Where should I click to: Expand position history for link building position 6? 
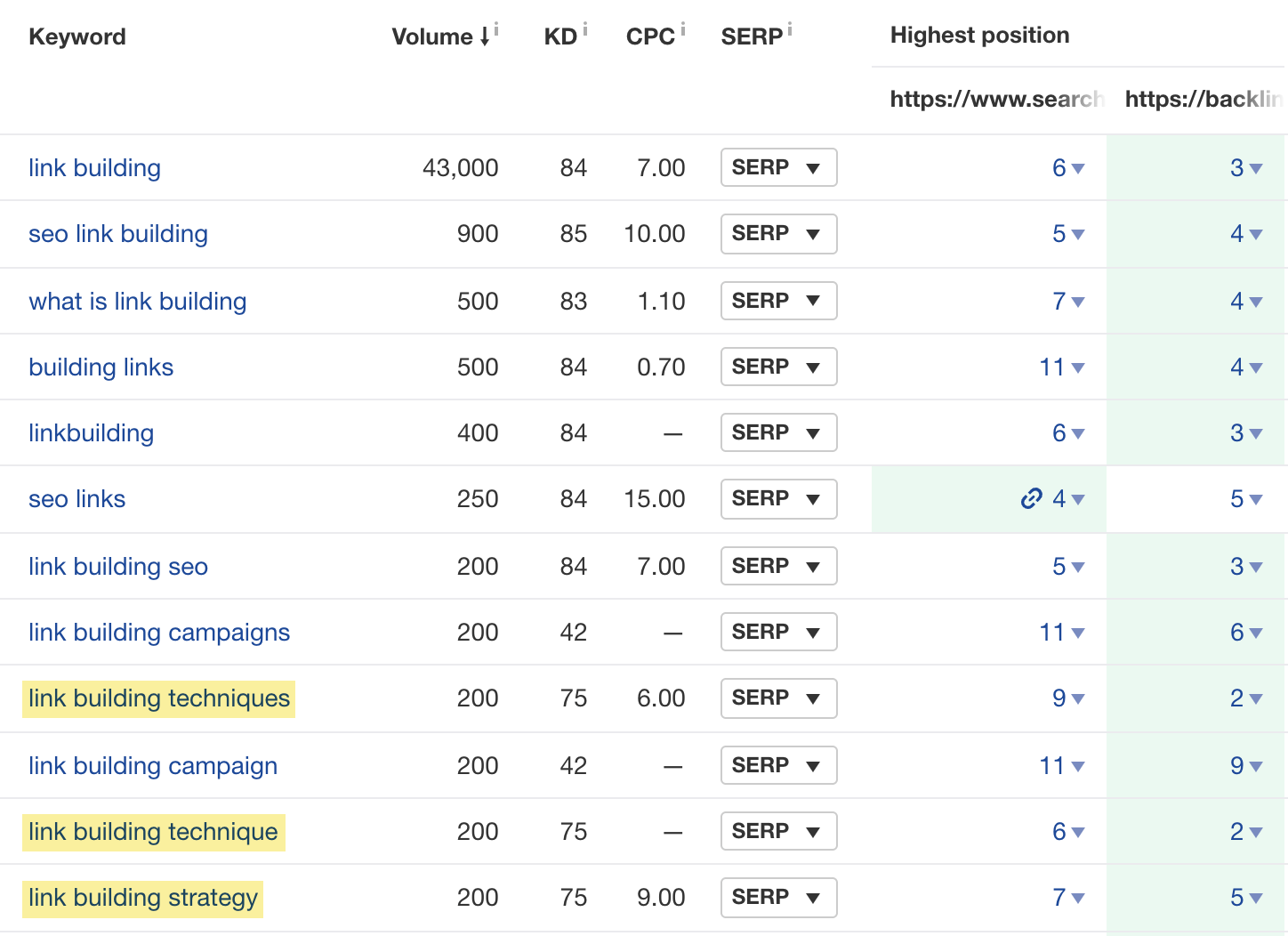click(1076, 169)
